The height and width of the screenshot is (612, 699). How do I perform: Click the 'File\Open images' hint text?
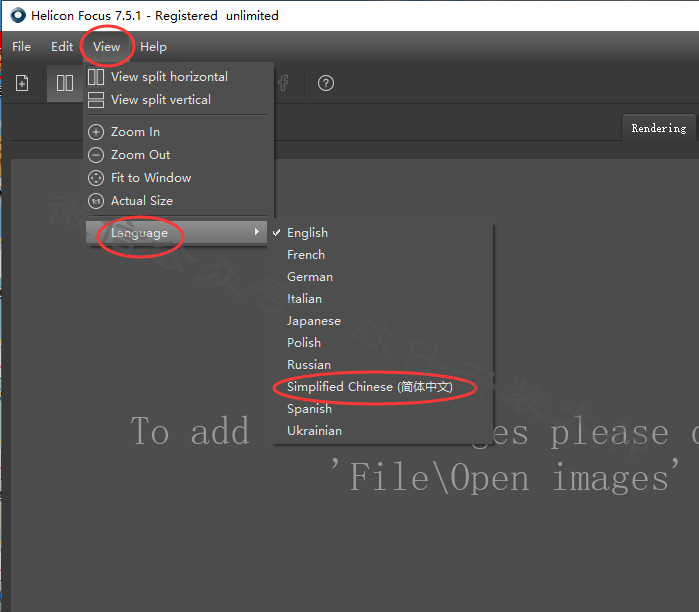click(x=506, y=476)
